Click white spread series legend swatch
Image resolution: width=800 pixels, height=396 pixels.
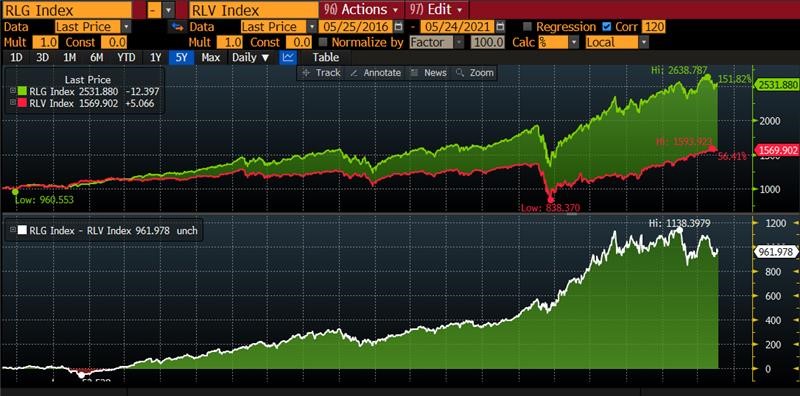click(x=22, y=231)
